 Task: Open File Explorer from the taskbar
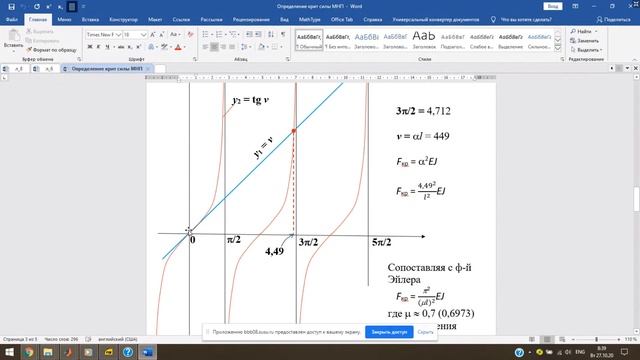pos(48,352)
